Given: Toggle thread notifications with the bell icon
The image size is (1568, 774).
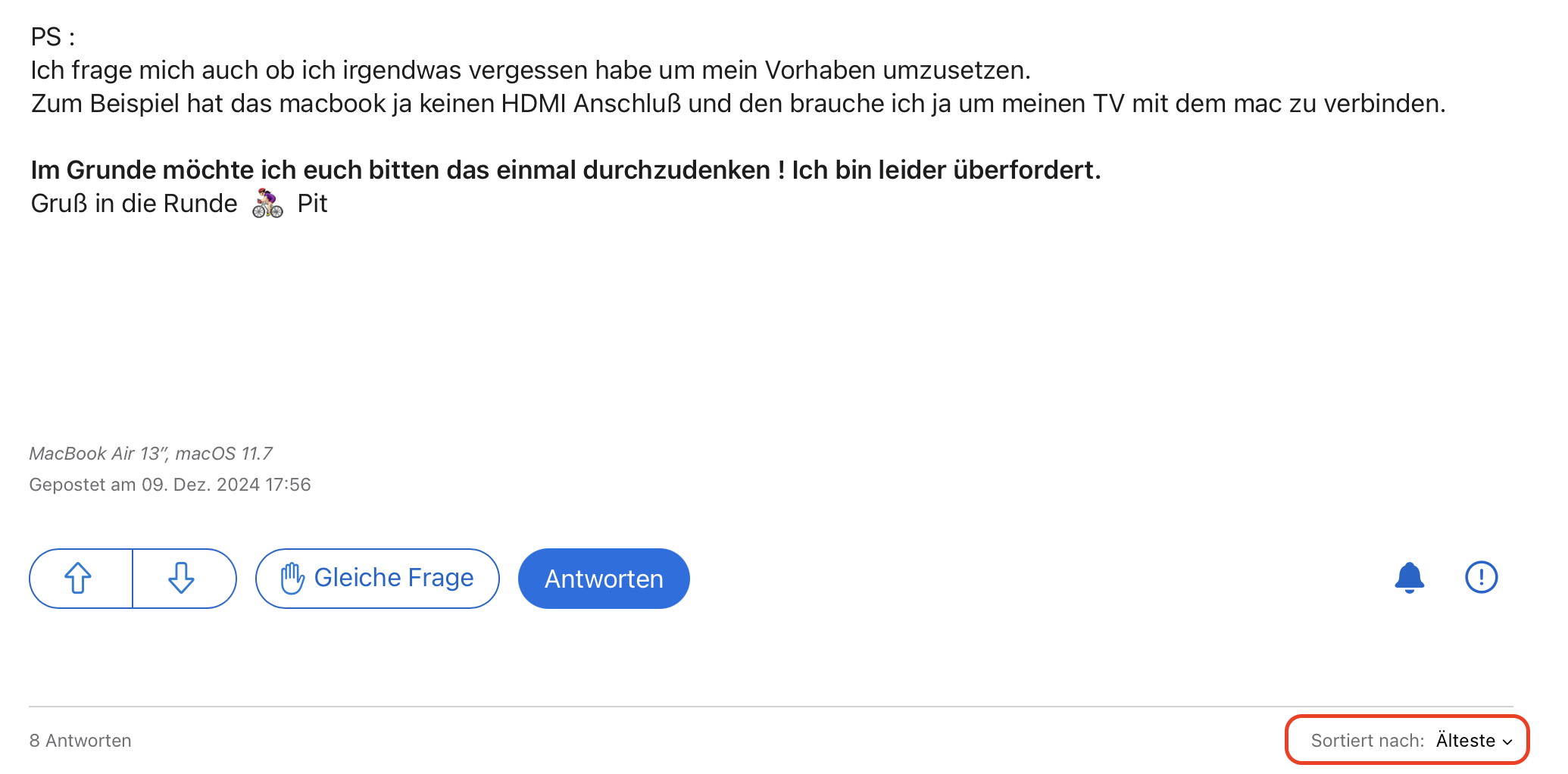Looking at the screenshot, I should (1409, 578).
